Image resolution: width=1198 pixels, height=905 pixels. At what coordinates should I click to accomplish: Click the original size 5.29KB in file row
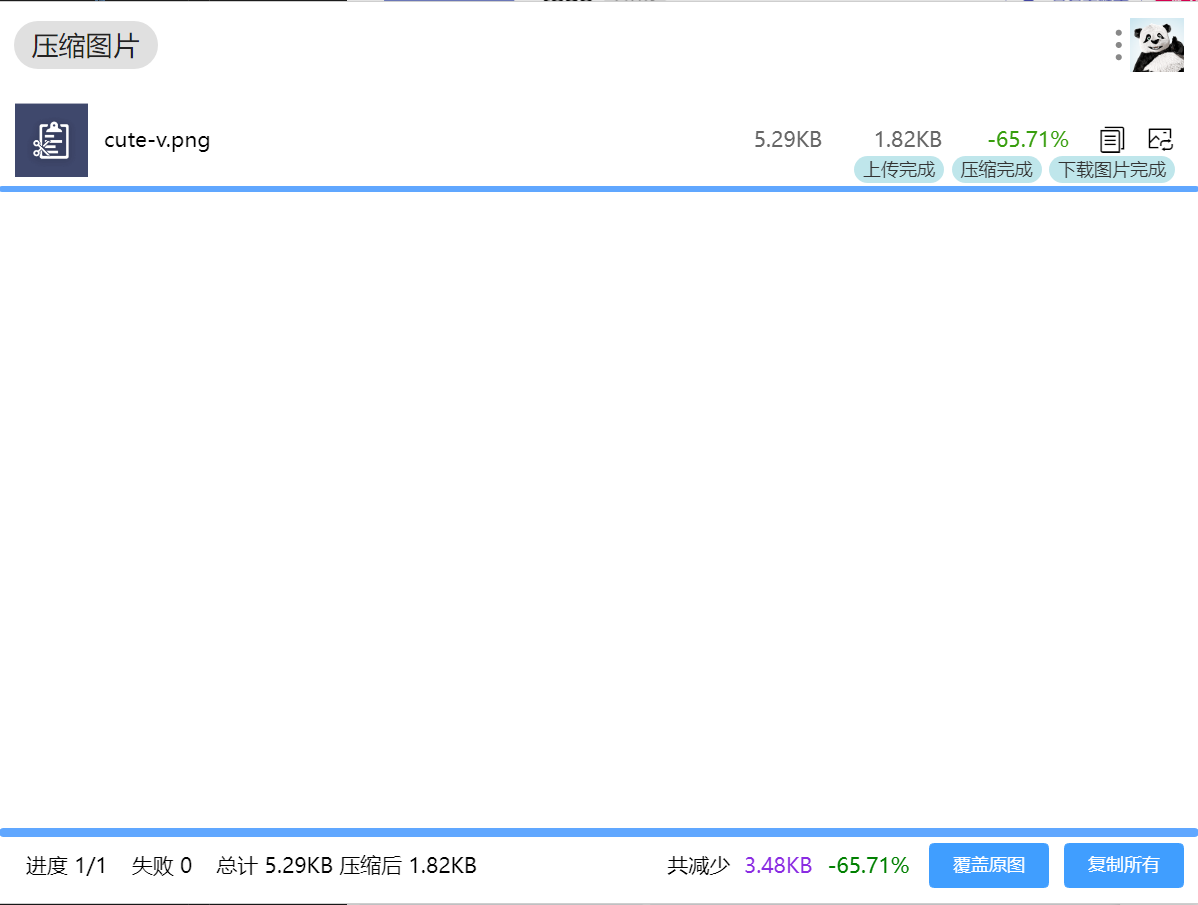[787, 140]
